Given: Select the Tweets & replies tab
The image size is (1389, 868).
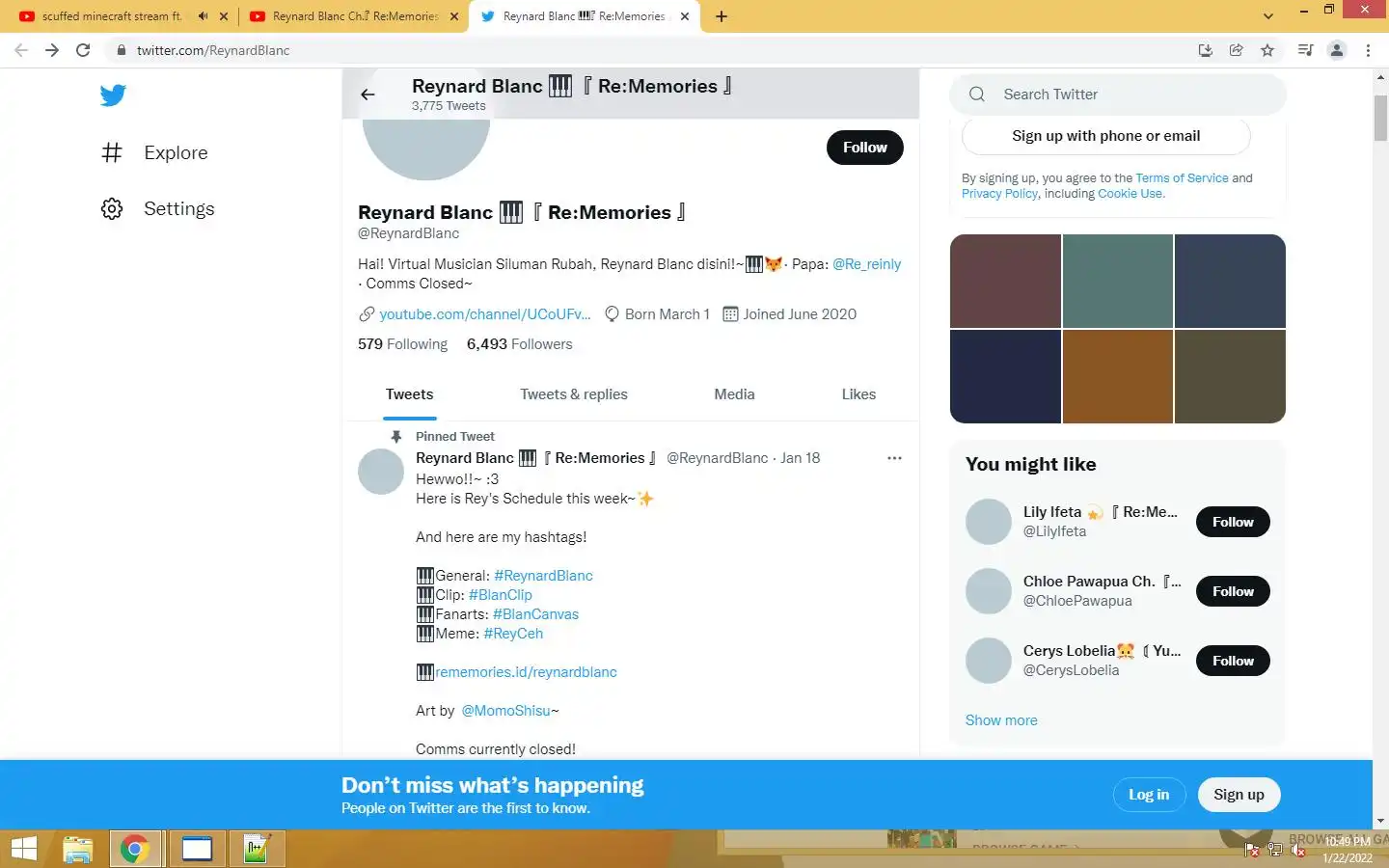Looking at the screenshot, I should coord(574,394).
